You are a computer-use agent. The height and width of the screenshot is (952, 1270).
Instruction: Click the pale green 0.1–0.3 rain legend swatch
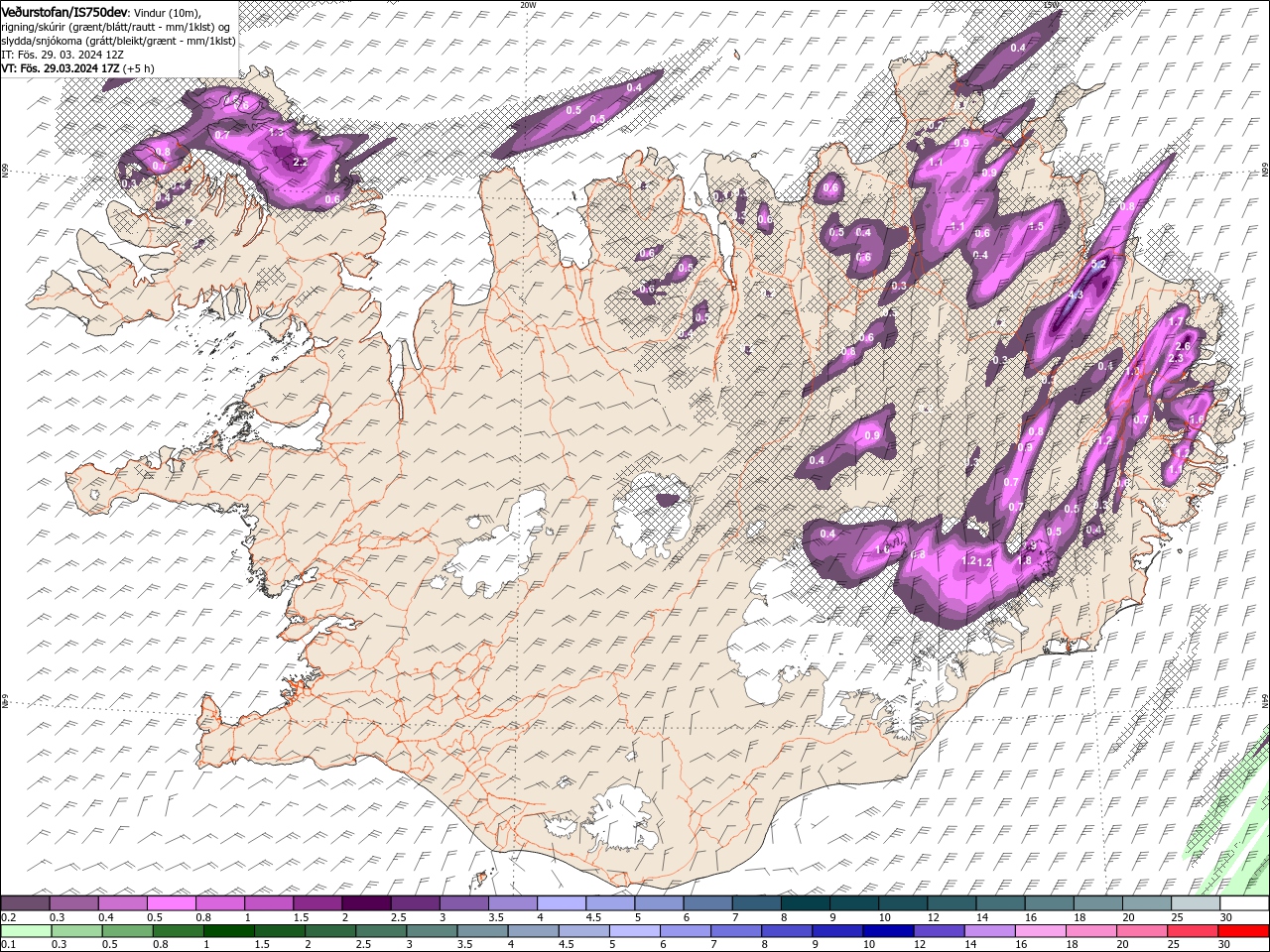click(x=26, y=931)
